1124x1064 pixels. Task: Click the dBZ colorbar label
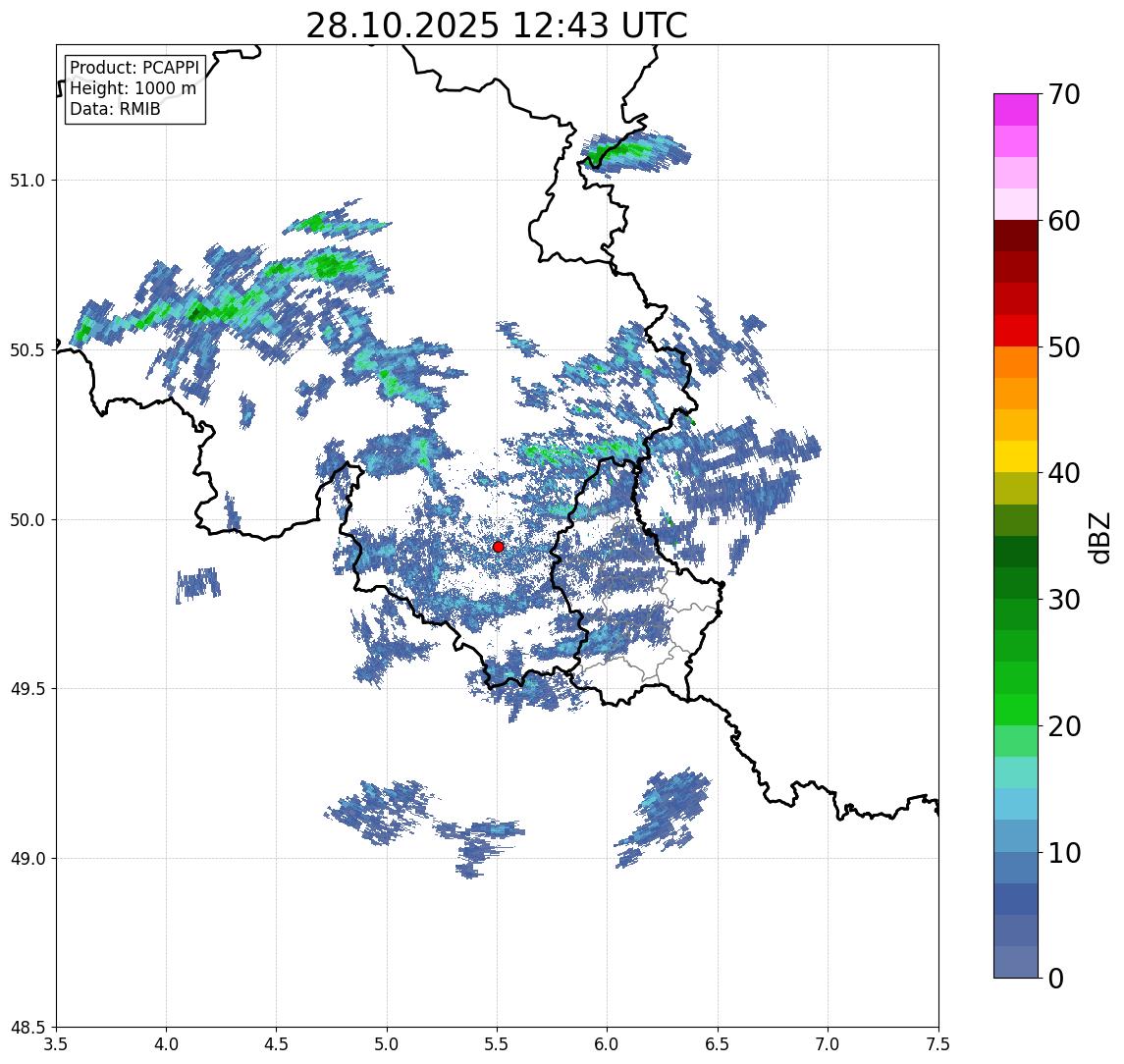click(x=1098, y=536)
